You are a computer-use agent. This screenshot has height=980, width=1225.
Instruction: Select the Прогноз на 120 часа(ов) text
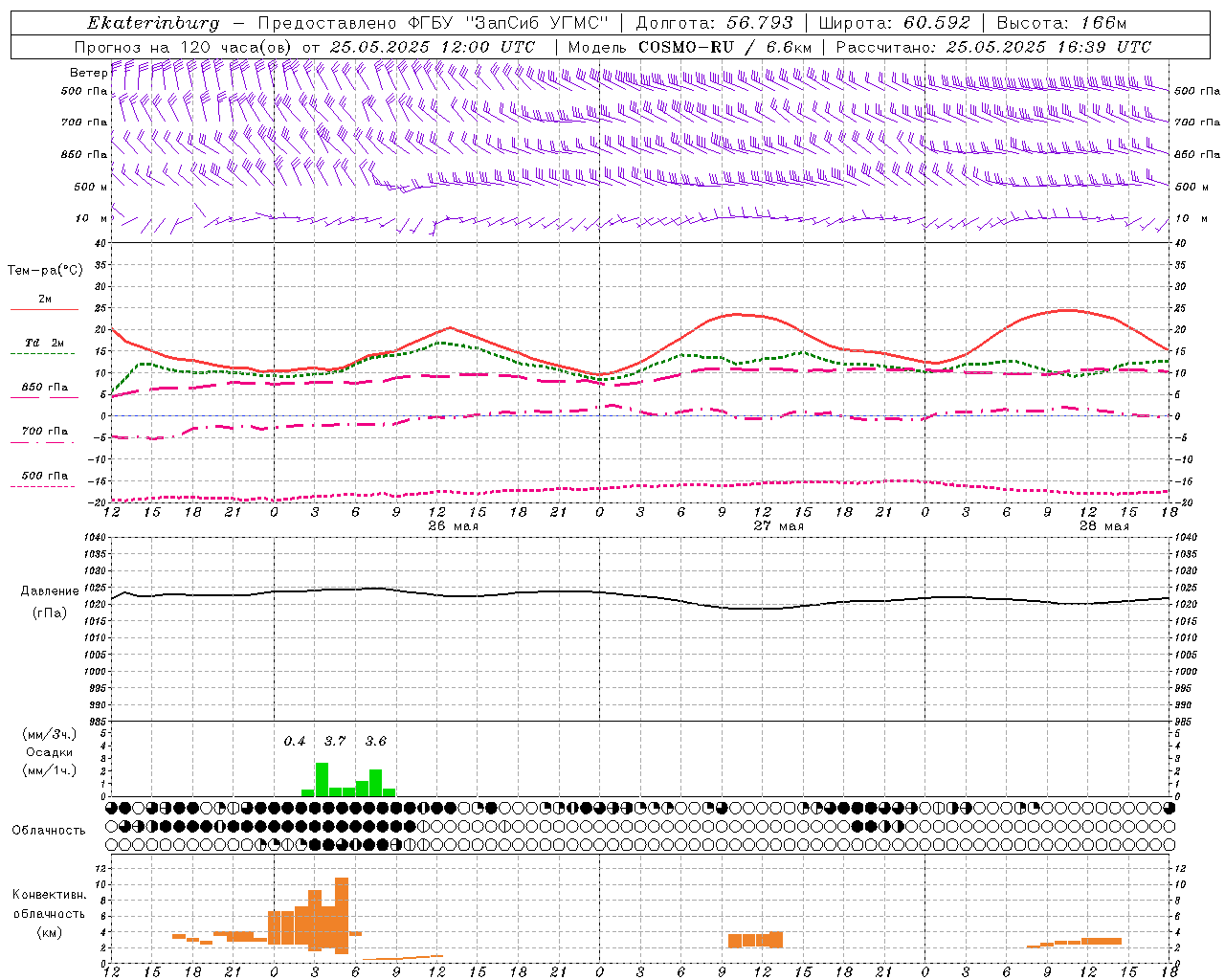[184, 47]
